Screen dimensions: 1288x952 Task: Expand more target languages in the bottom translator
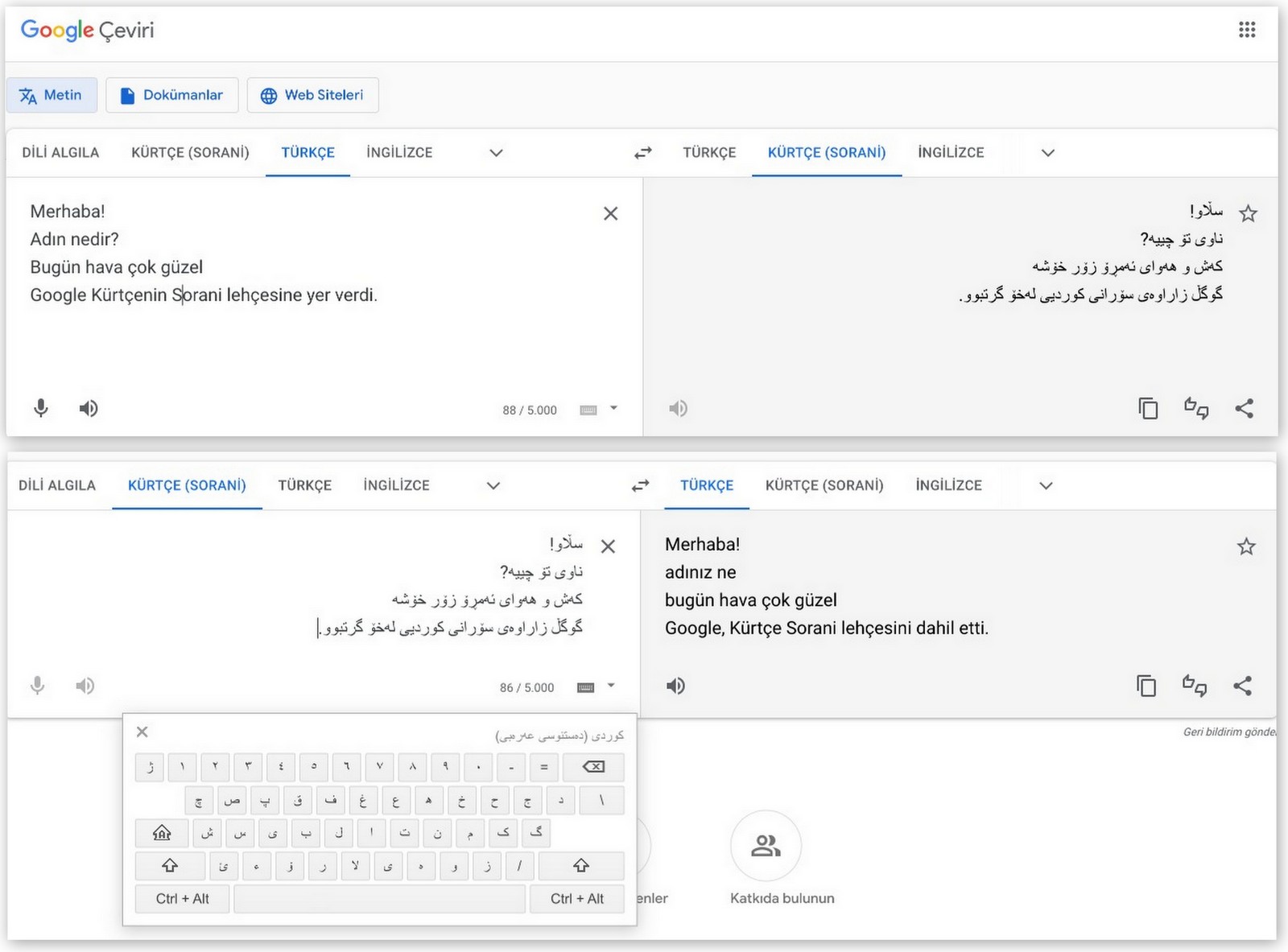pyautogui.click(x=1046, y=486)
